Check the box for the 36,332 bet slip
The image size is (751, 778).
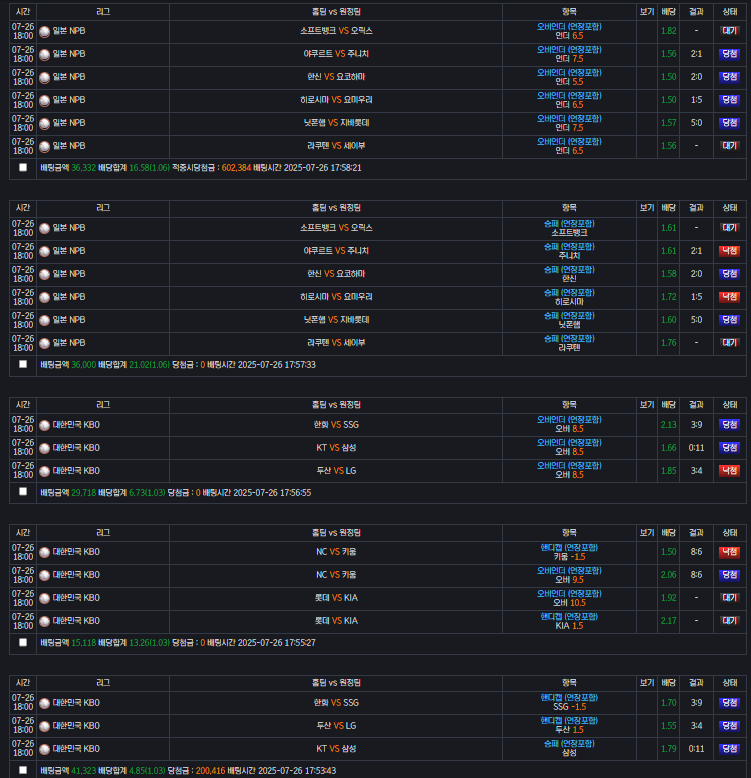click(x=23, y=168)
